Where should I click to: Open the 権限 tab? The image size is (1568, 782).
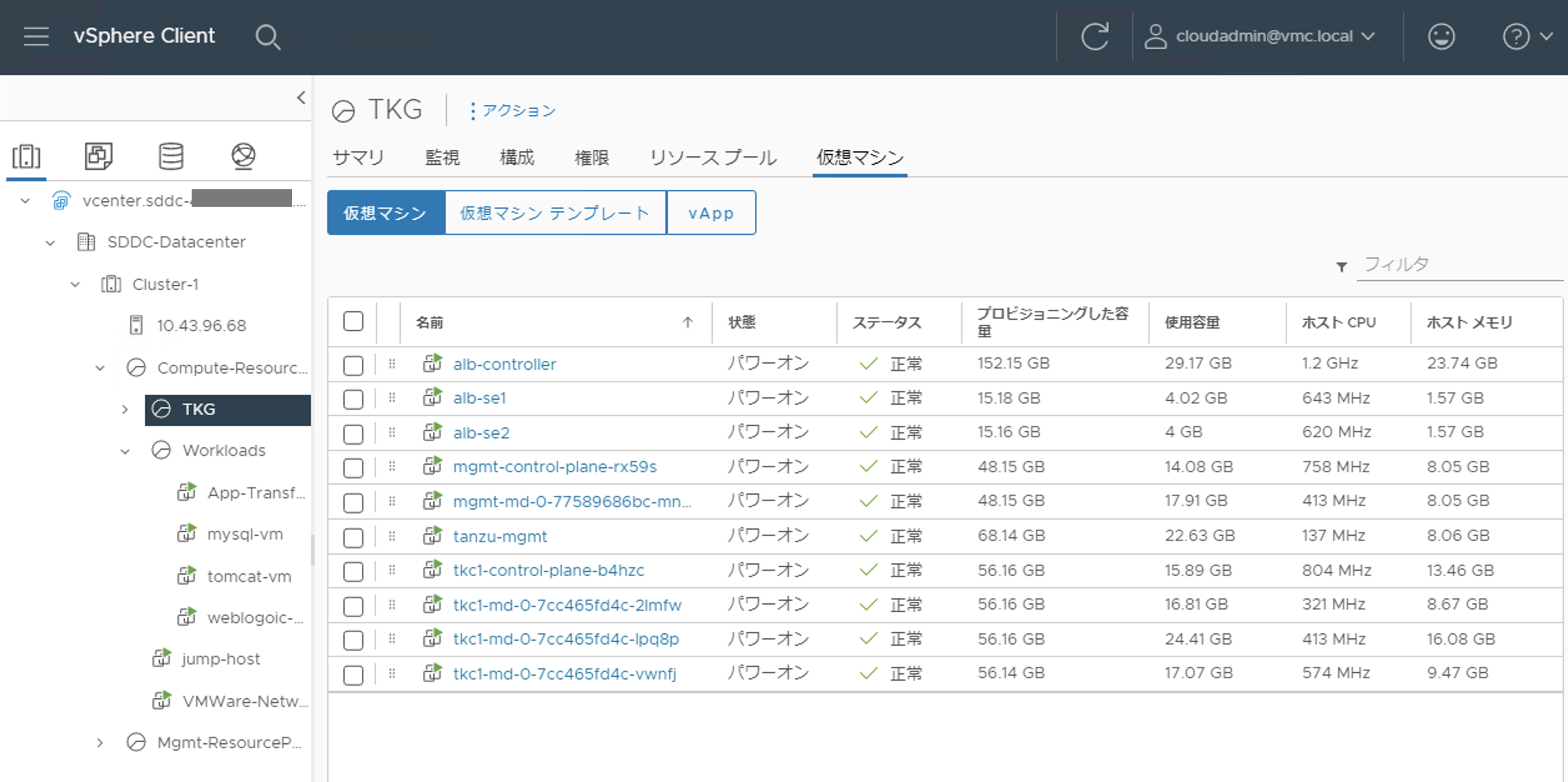click(x=592, y=157)
